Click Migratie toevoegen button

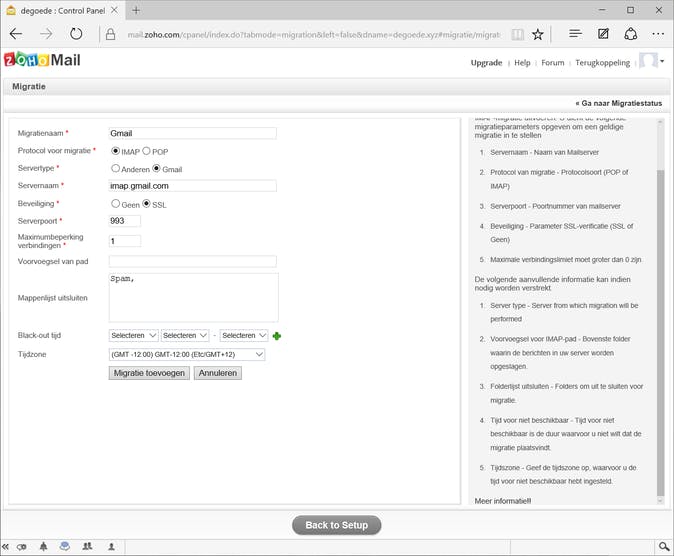149,373
